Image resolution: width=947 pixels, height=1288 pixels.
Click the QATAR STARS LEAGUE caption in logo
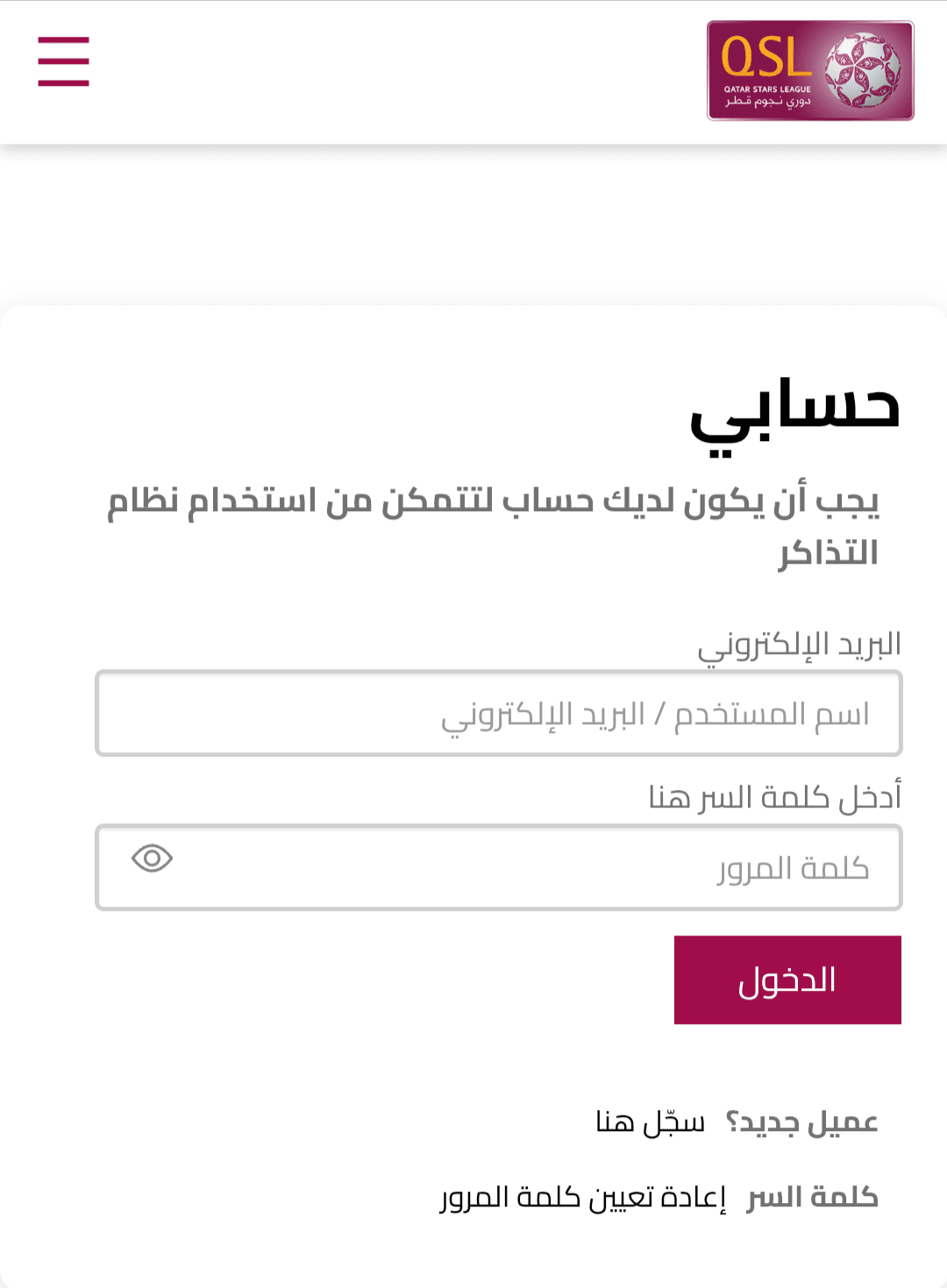click(x=767, y=89)
